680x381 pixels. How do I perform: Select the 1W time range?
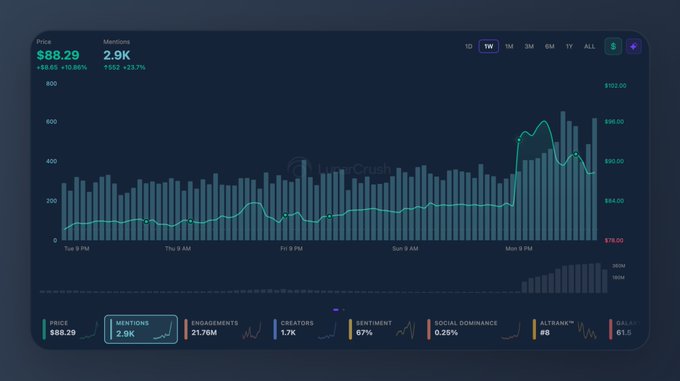pyautogui.click(x=488, y=46)
